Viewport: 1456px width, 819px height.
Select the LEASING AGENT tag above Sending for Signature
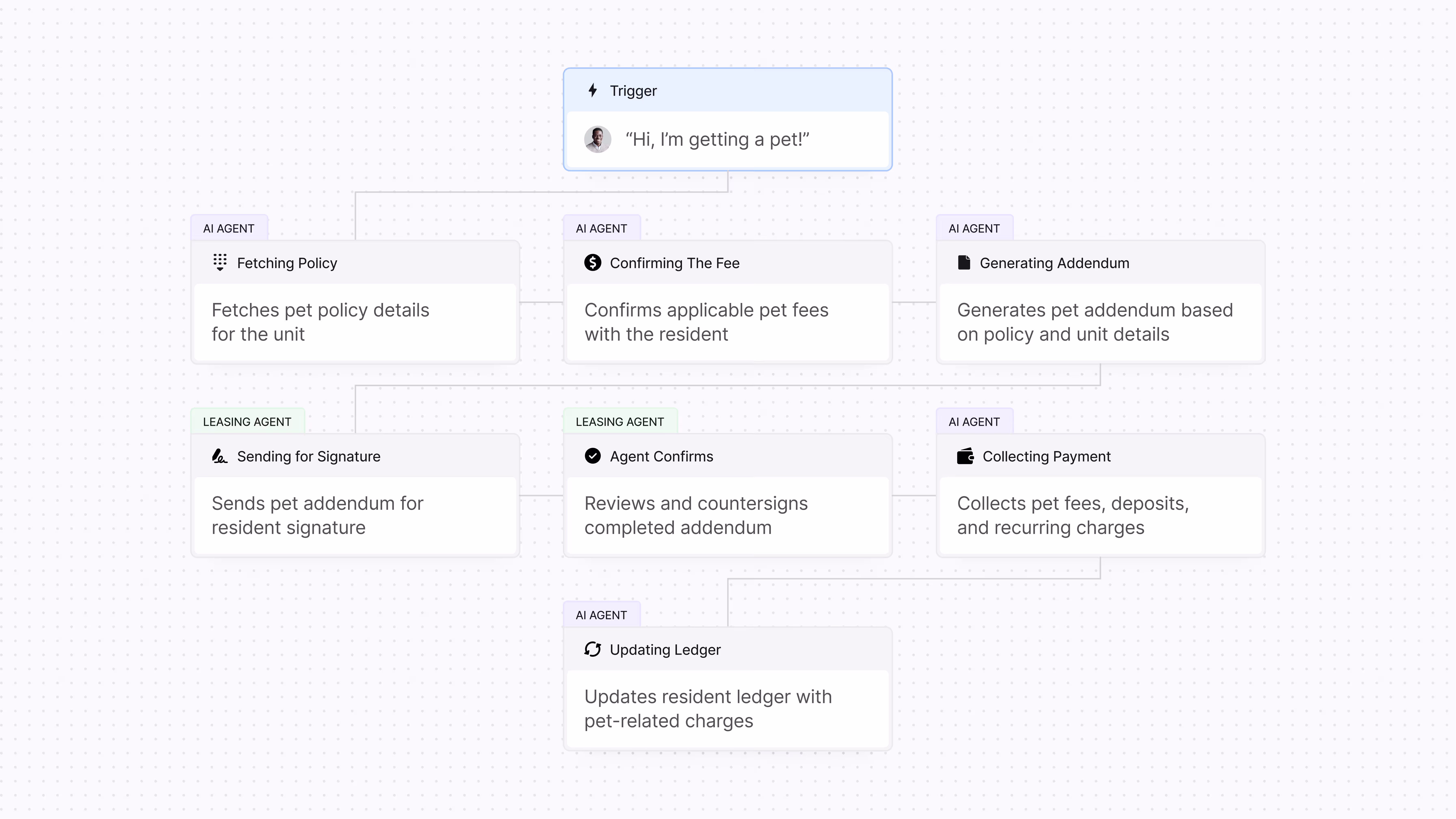(x=247, y=422)
